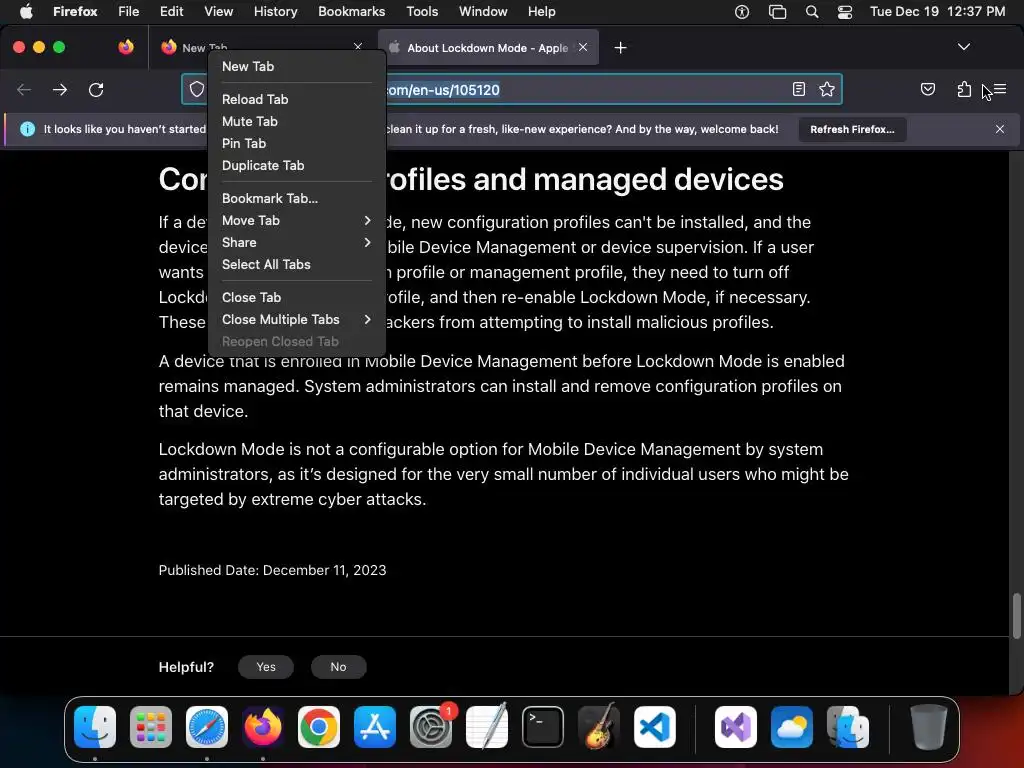This screenshot has width=1024, height=768.
Task: Answer Yes to Helpful question
Action: point(266,667)
